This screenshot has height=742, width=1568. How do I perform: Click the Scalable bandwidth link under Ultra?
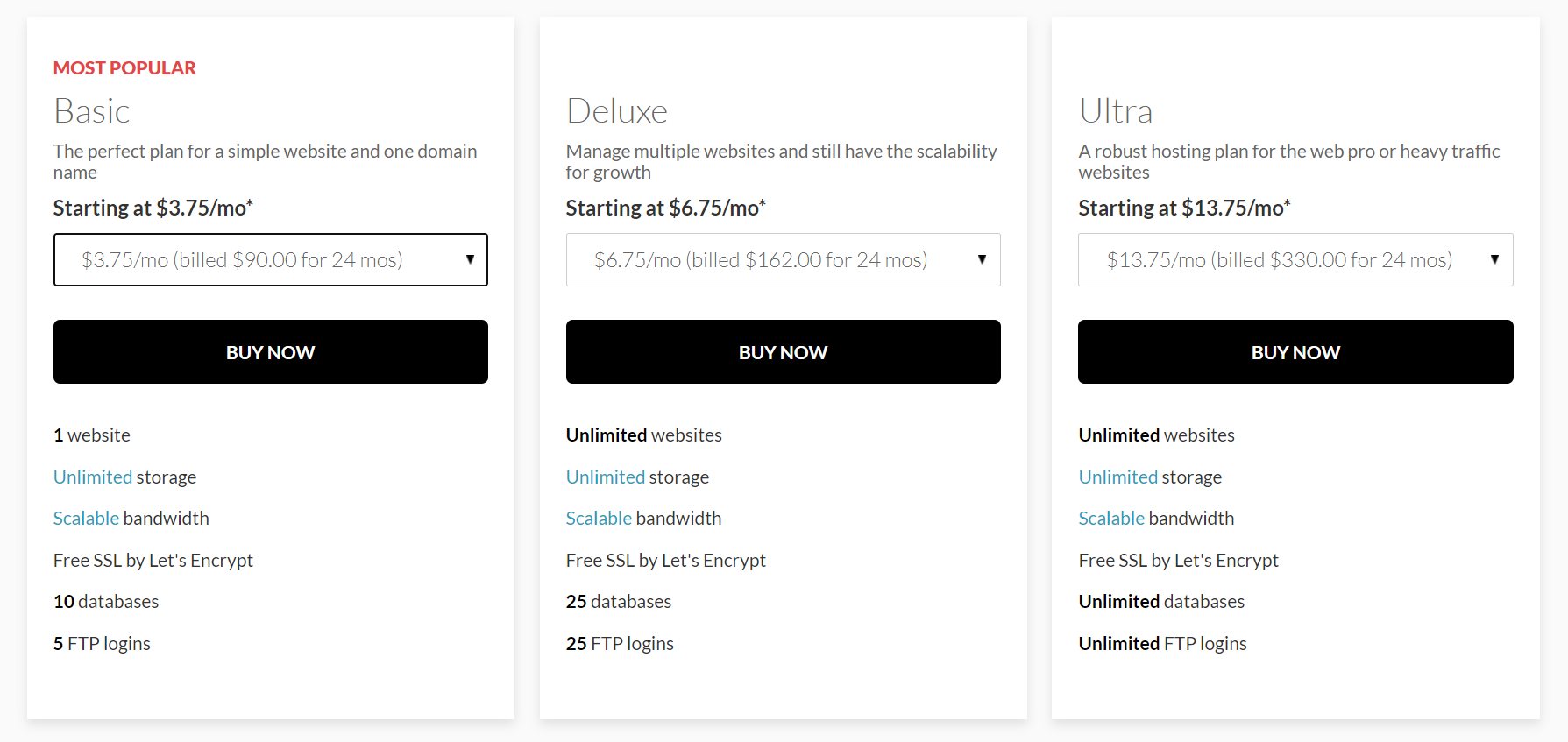click(x=1111, y=518)
